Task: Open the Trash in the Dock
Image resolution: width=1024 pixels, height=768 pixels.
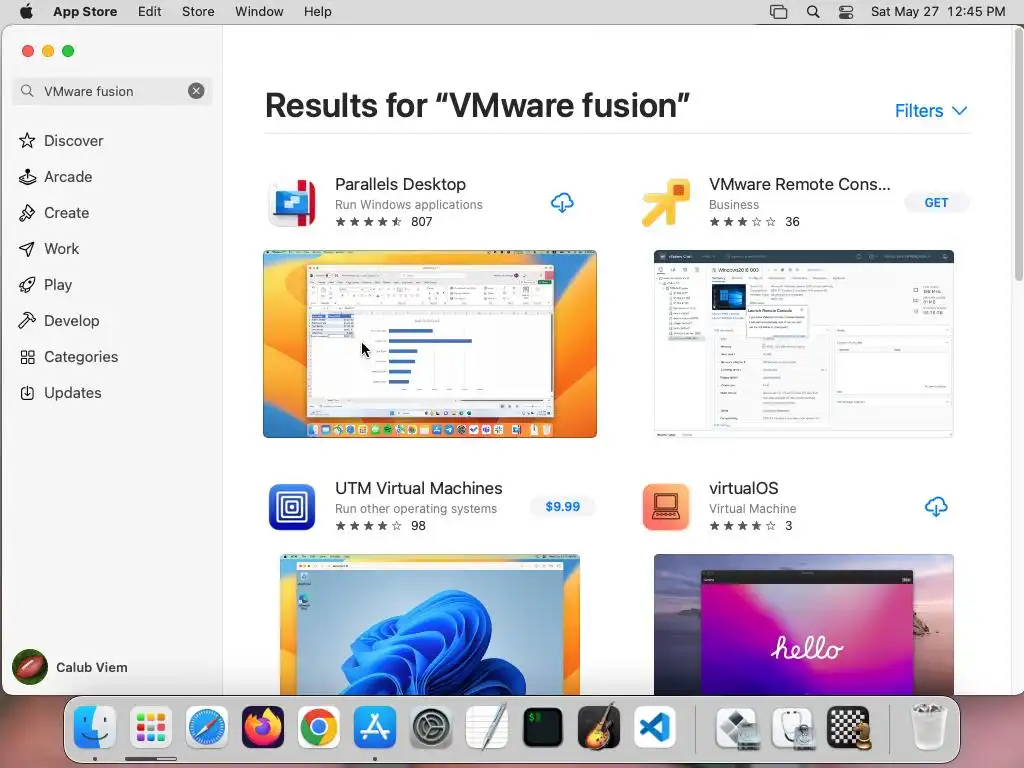Action: click(928, 727)
